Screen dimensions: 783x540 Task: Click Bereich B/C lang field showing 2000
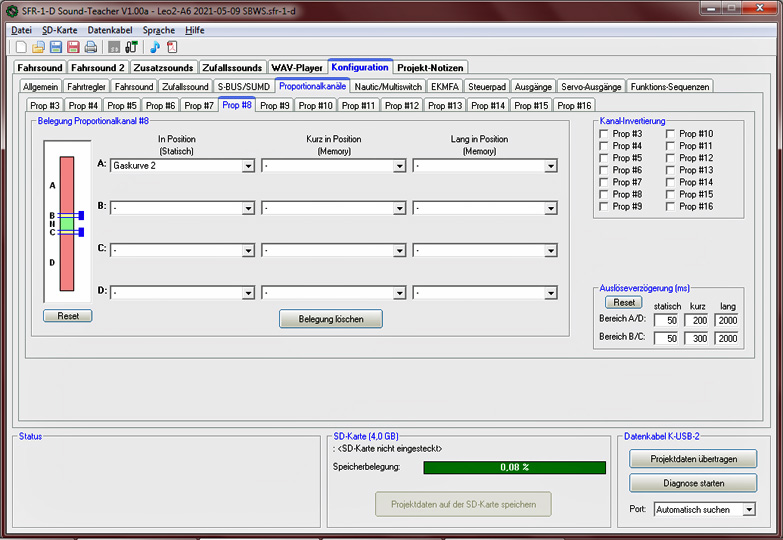coord(727,338)
